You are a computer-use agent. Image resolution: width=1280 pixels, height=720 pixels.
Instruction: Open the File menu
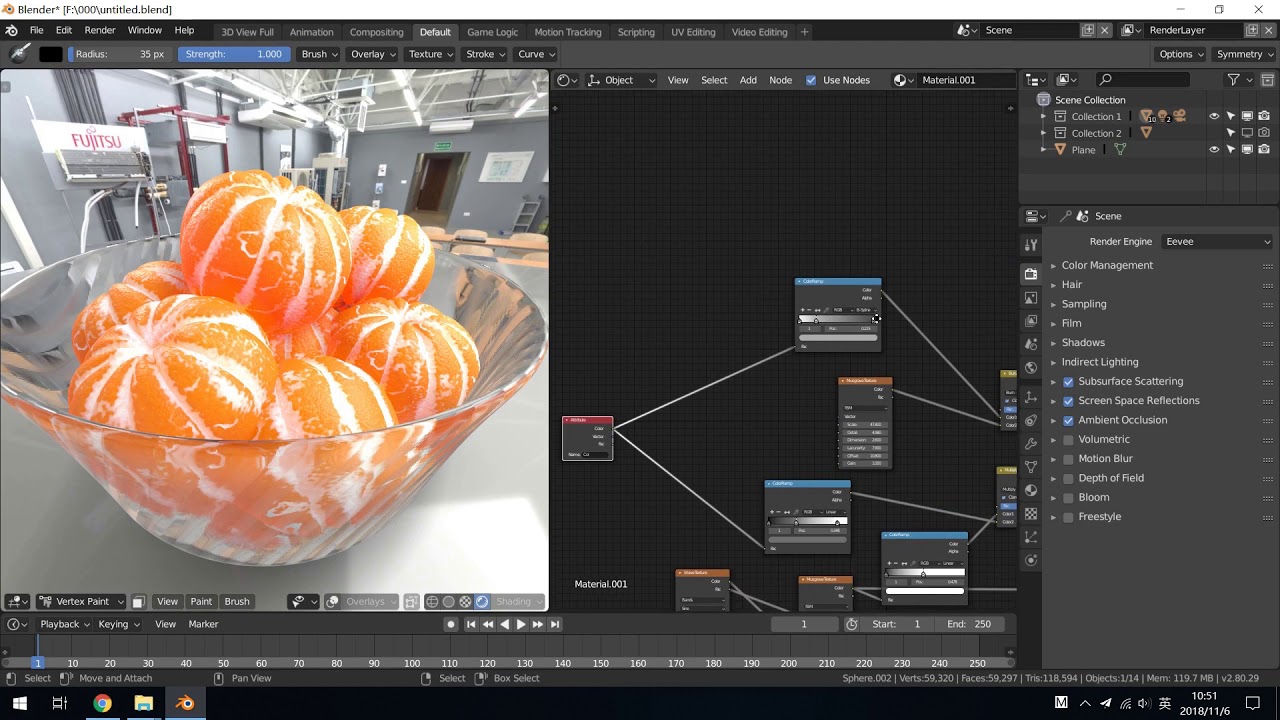point(36,31)
